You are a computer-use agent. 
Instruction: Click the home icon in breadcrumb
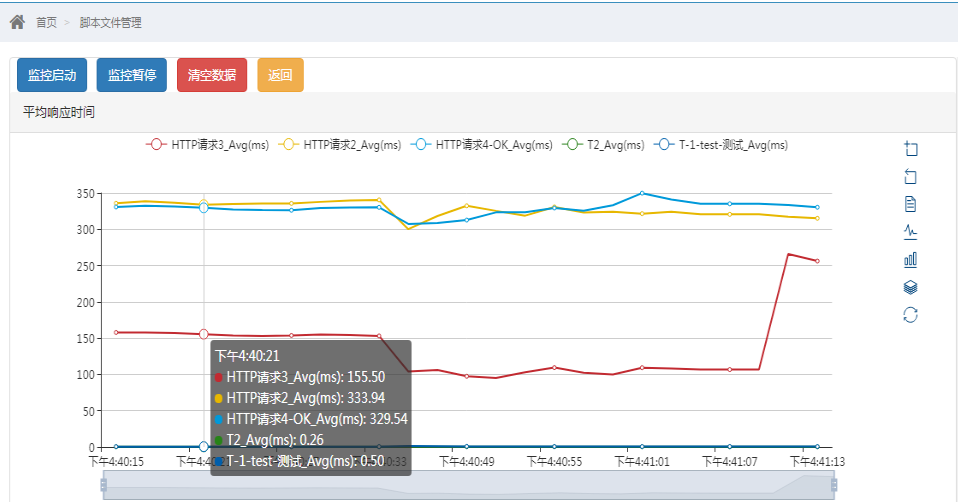[x=17, y=23]
